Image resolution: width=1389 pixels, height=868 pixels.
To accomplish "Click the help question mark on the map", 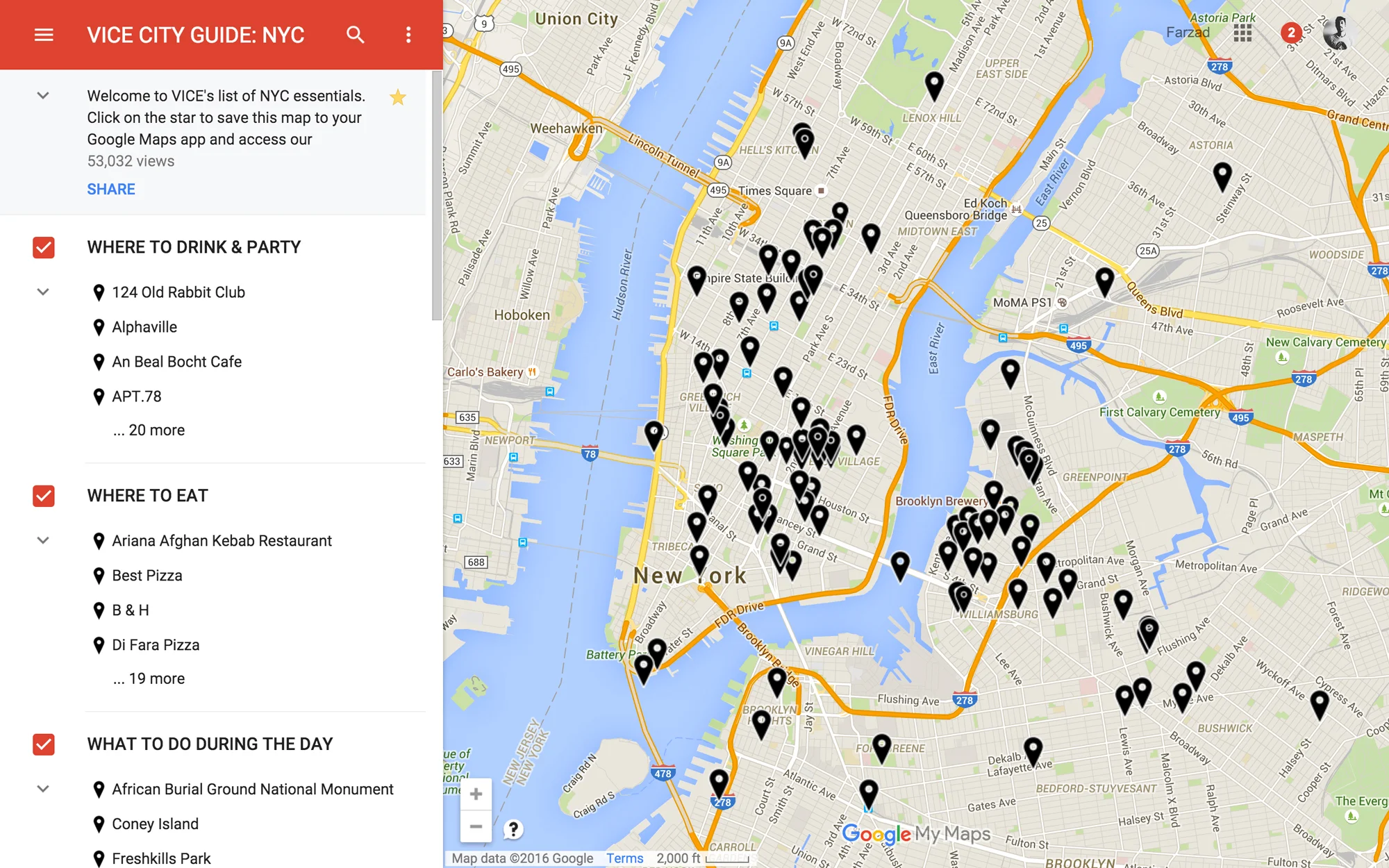I will pyautogui.click(x=513, y=829).
